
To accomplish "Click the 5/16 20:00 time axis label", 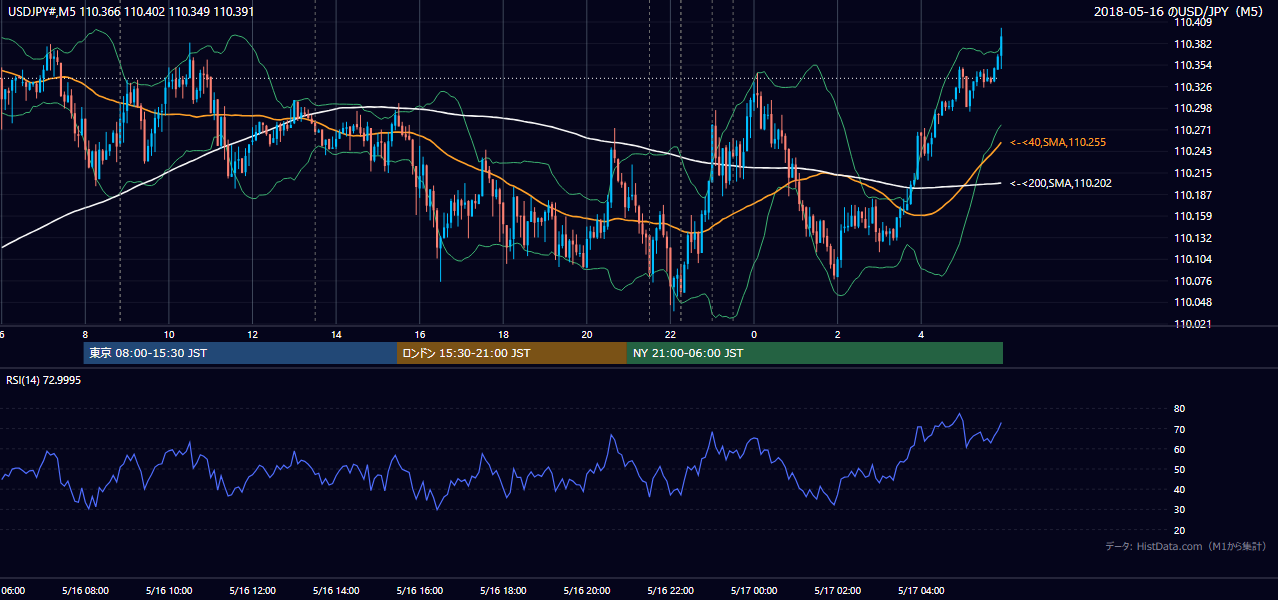I will pos(585,591).
